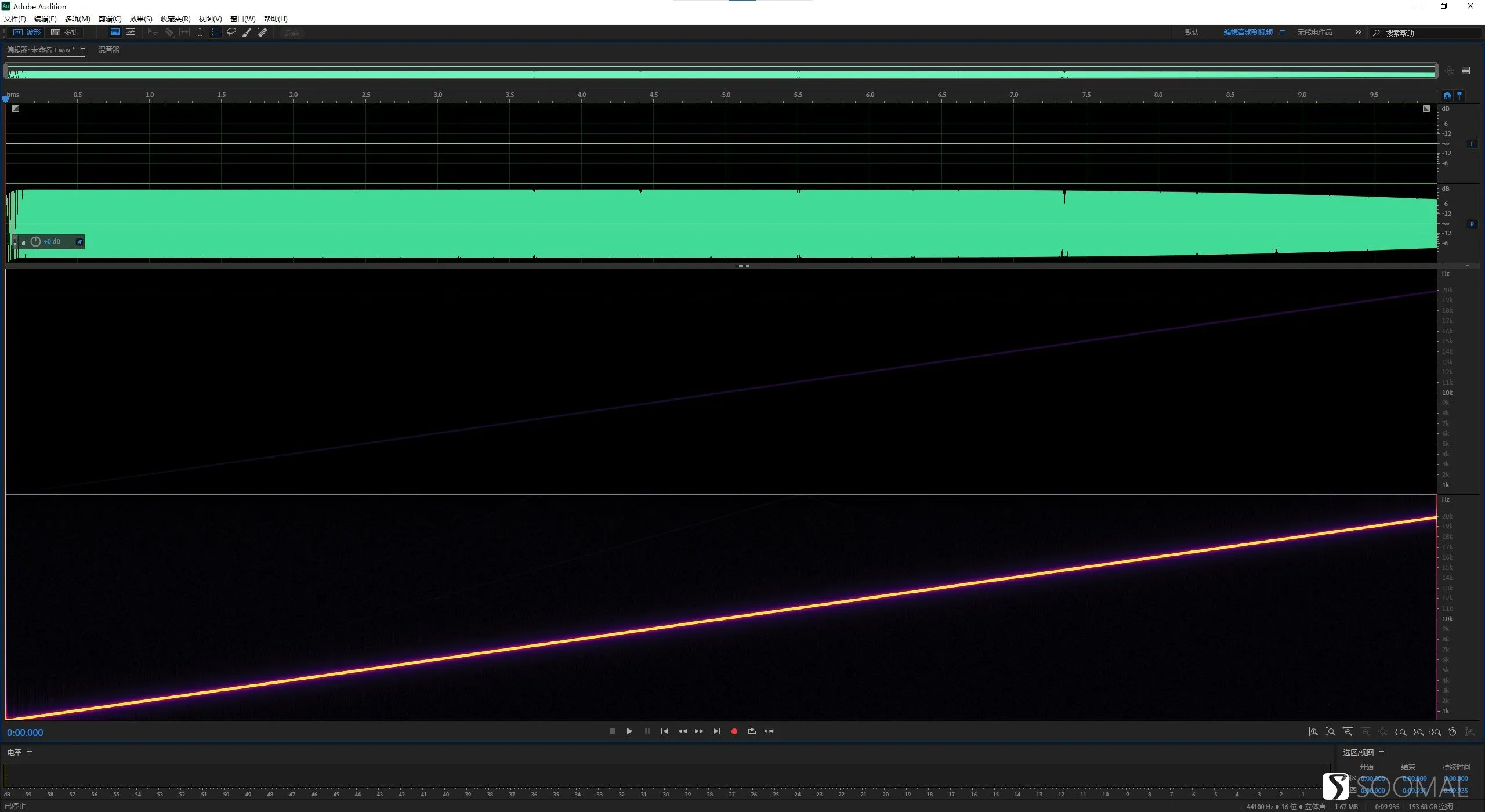Image resolution: width=1485 pixels, height=812 pixels.
Task: Open the 窗口(W) menu
Action: pos(242,19)
